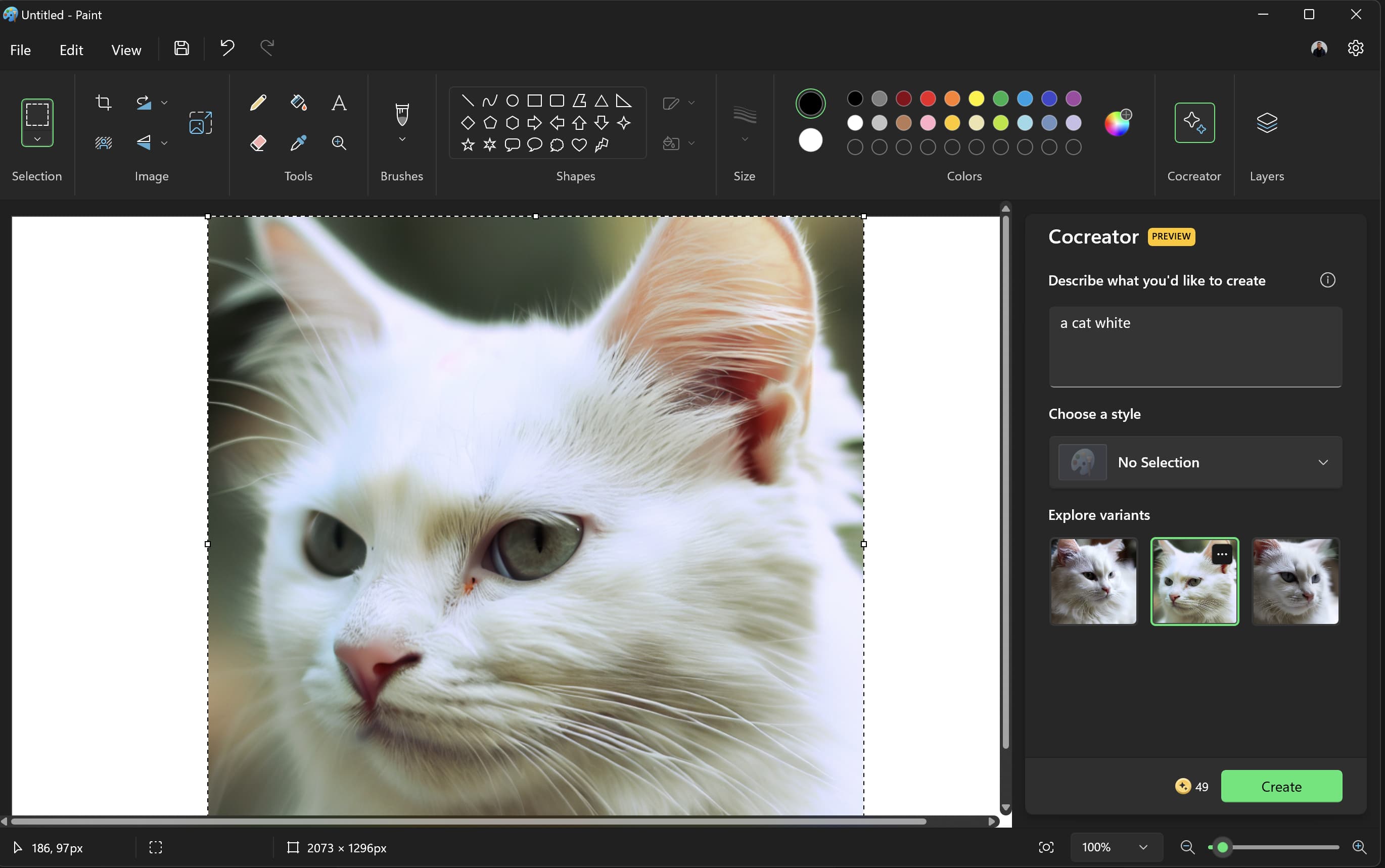Select the first Explore variants thumbnail
The image size is (1385, 868).
[x=1092, y=581]
